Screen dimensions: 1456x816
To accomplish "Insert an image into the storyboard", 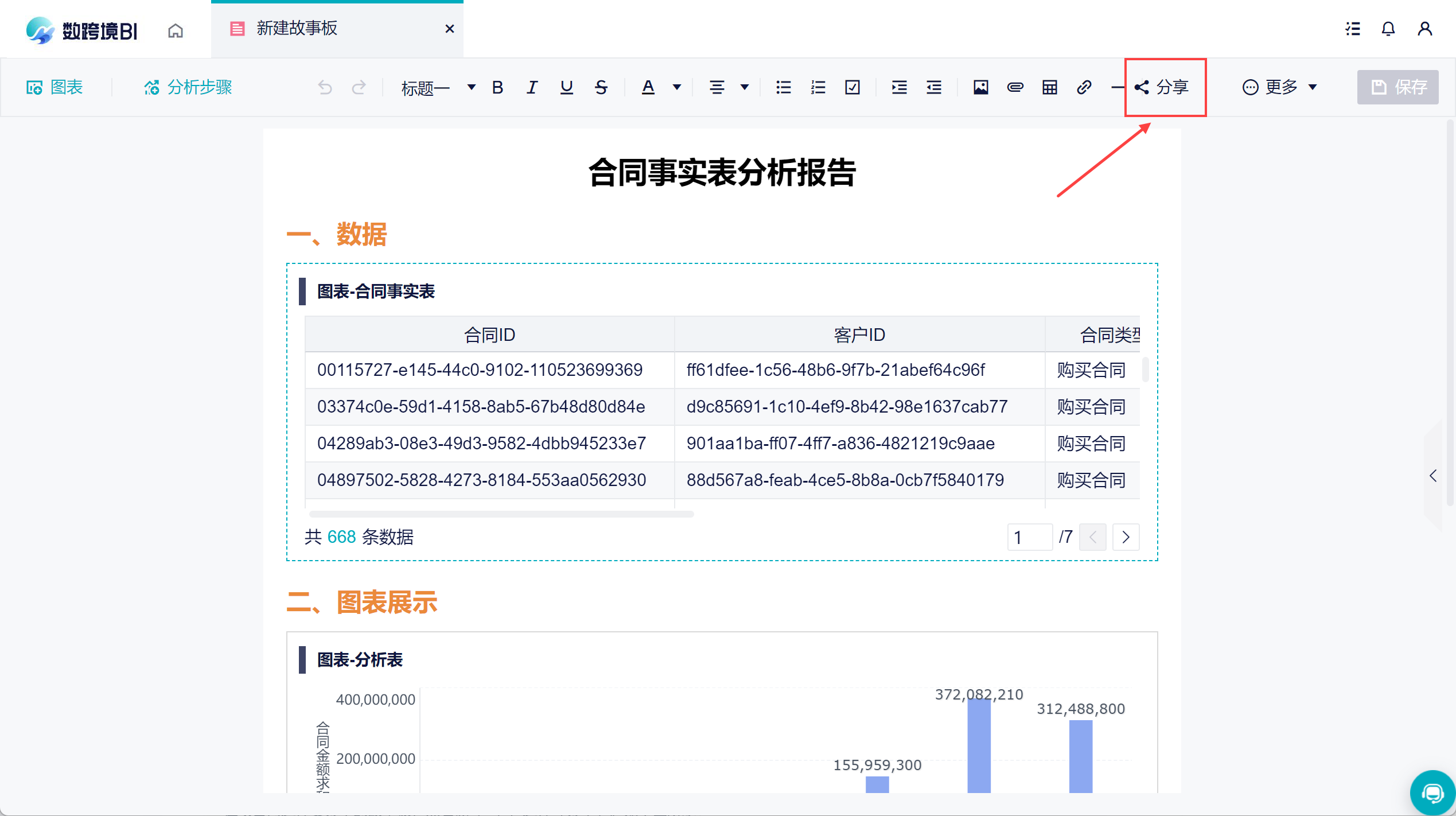I will point(980,87).
